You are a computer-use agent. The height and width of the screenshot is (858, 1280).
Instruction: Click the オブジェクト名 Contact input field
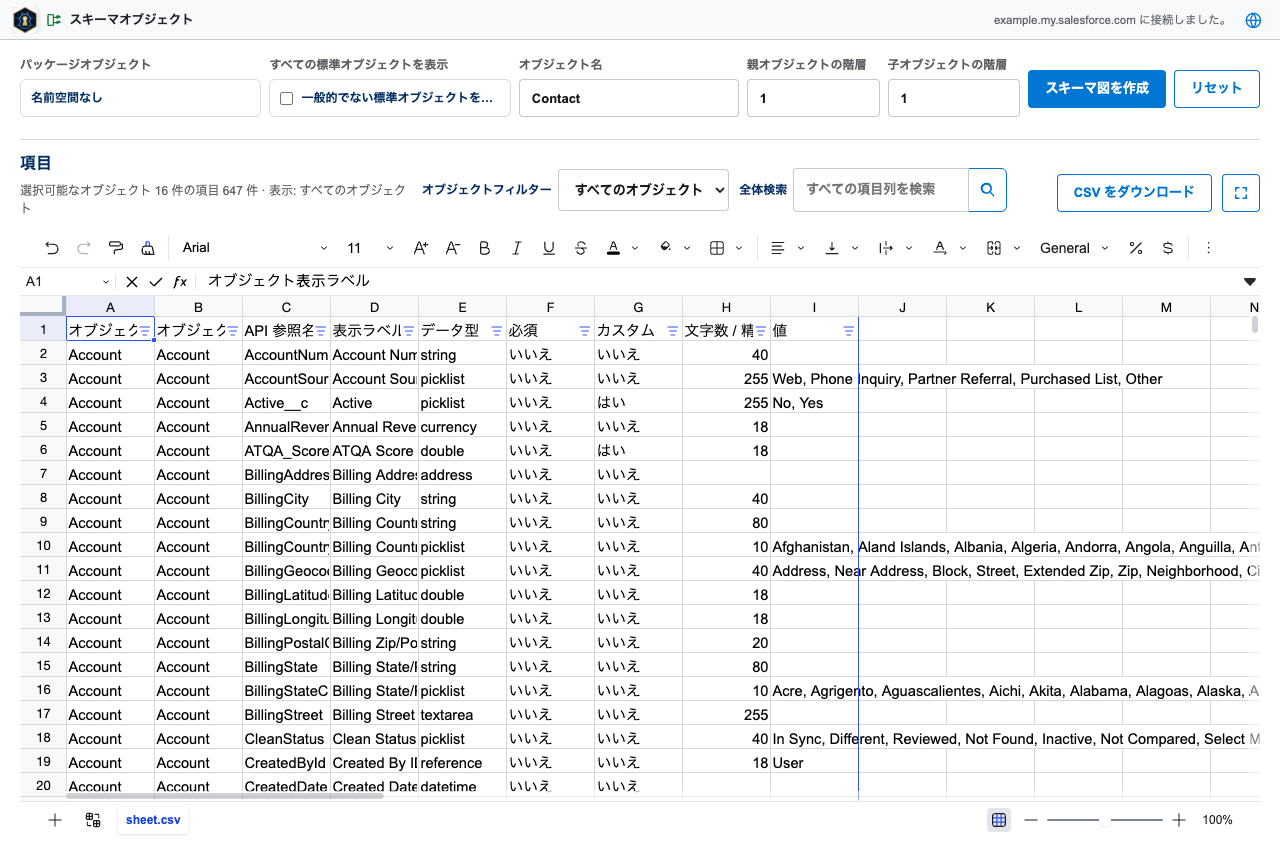[x=629, y=98]
